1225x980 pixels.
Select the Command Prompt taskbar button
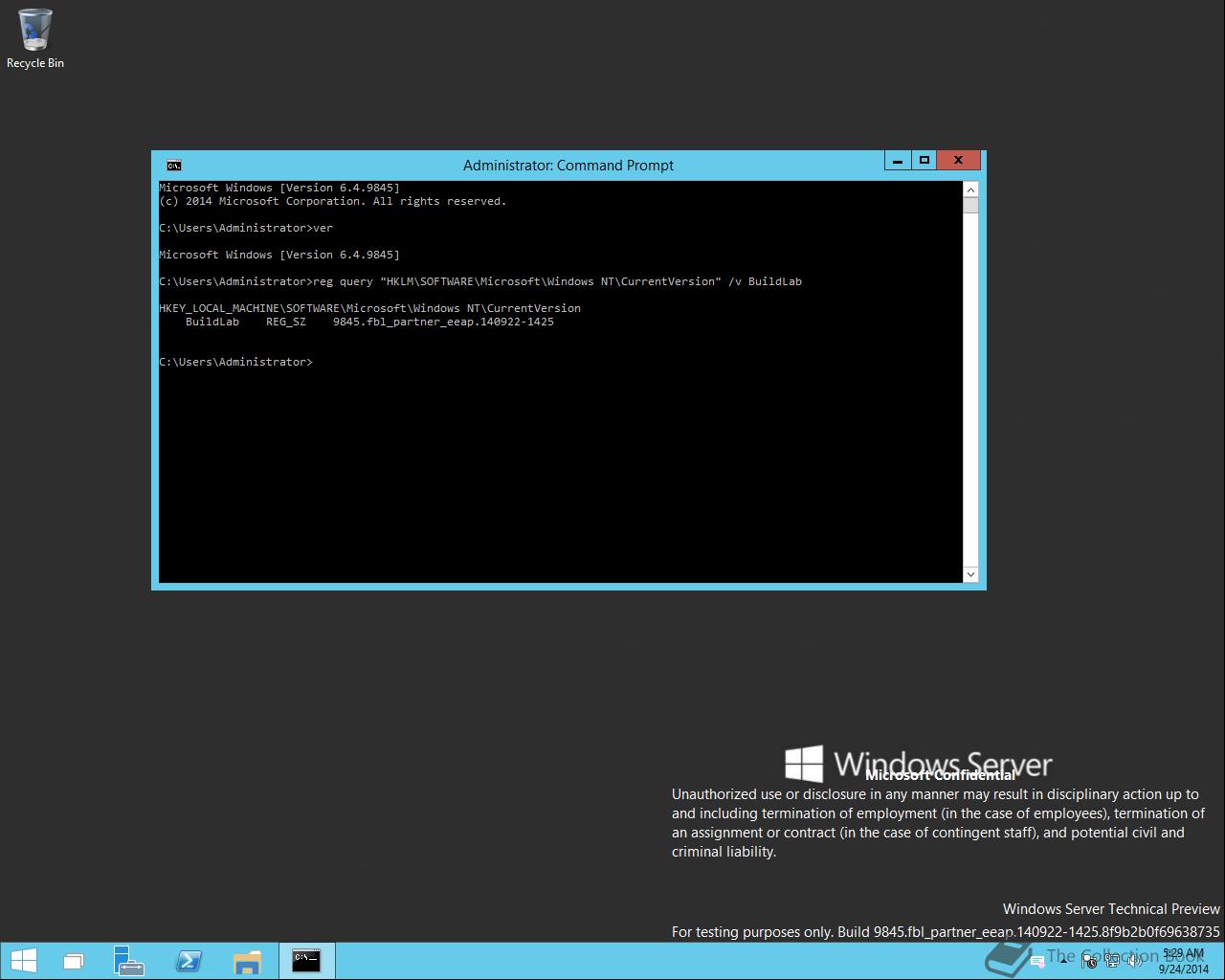click(x=306, y=961)
